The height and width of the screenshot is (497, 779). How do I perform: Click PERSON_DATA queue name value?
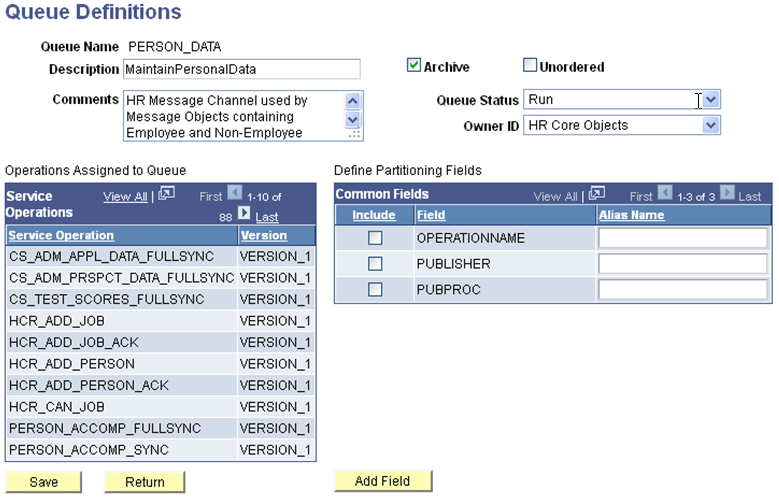tap(175, 47)
